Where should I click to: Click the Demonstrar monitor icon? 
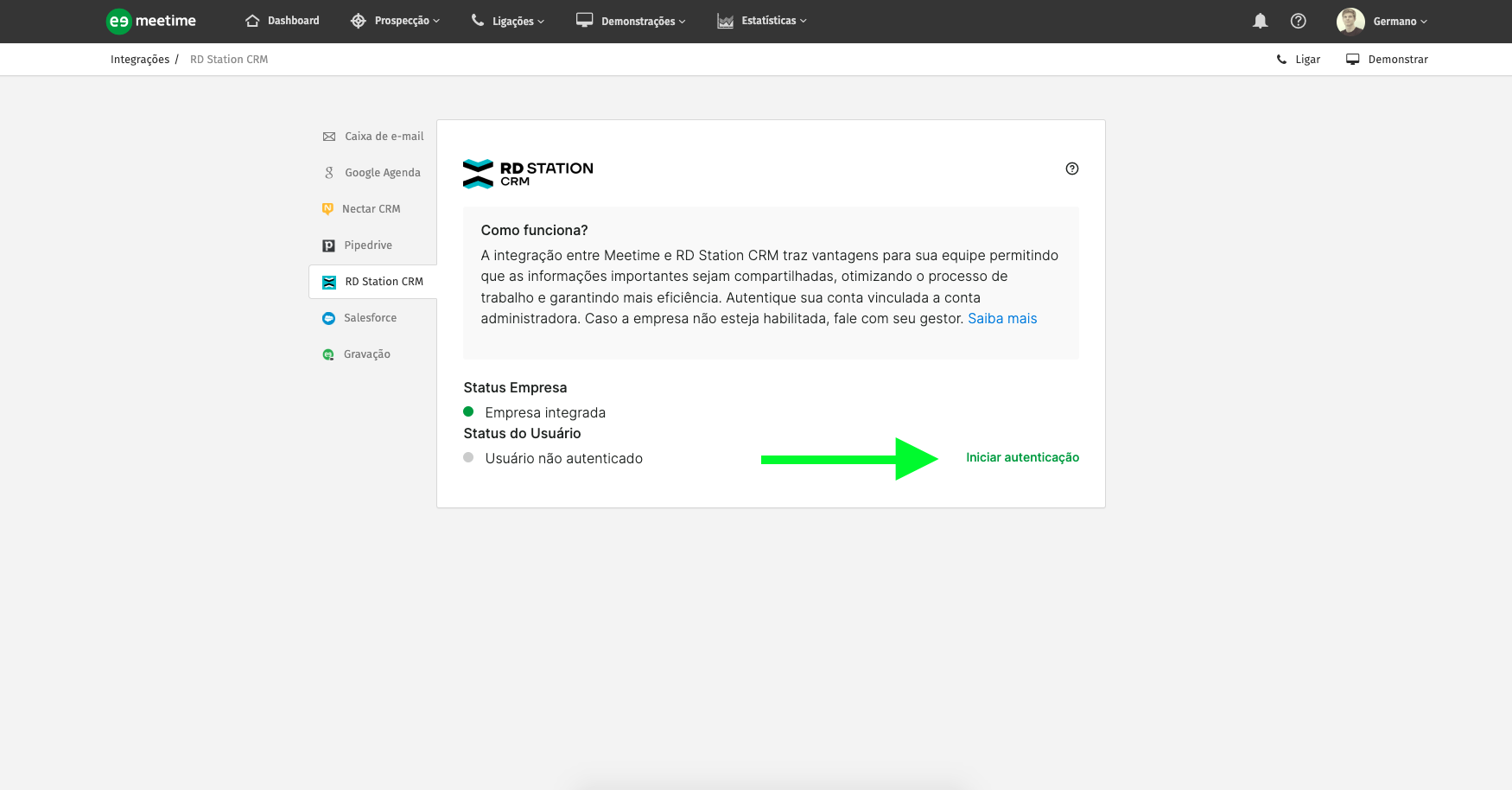click(1353, 59)
